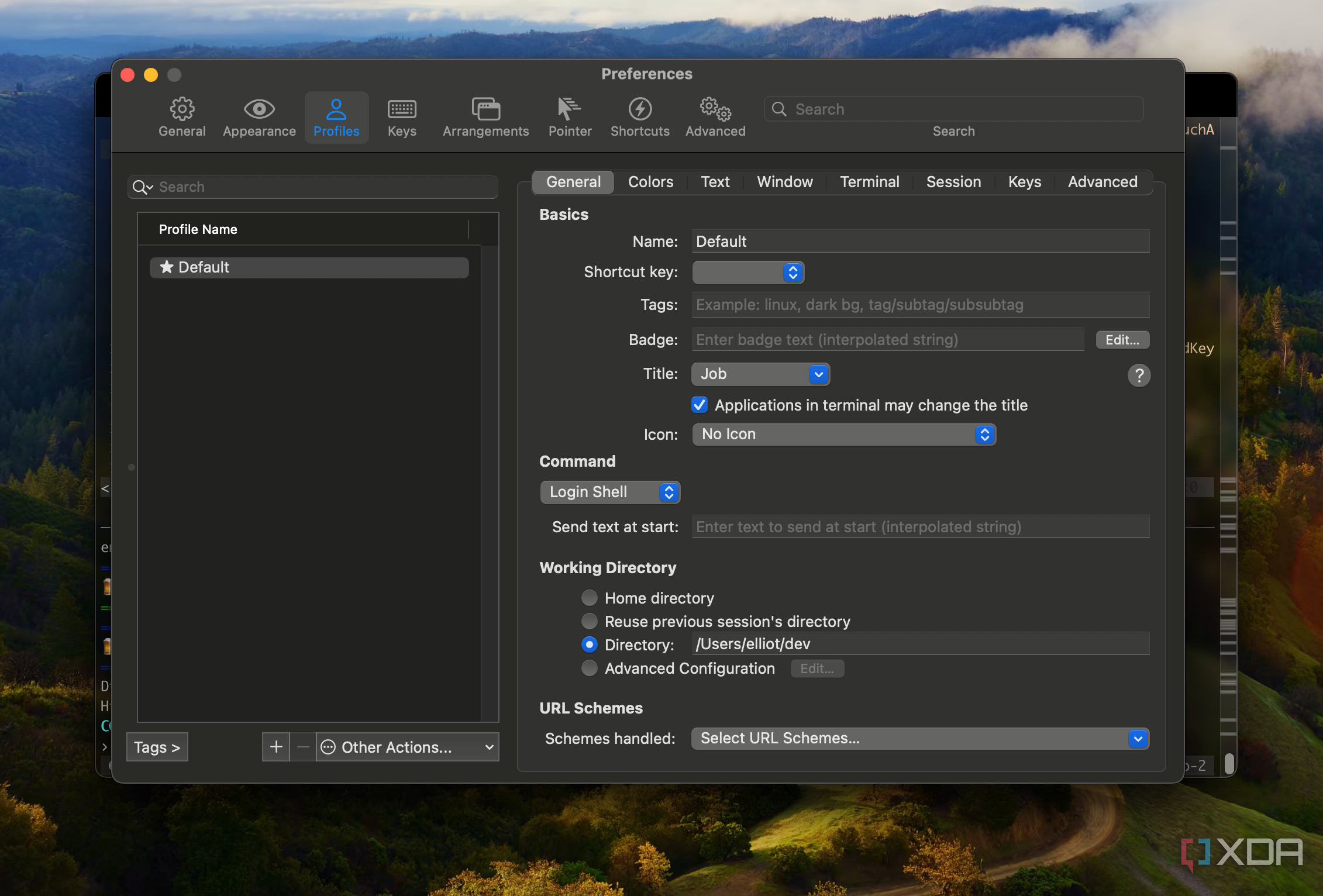Minimize Preferences with the yellow button
Screen dimensions: 1323x896
point(151,75)
